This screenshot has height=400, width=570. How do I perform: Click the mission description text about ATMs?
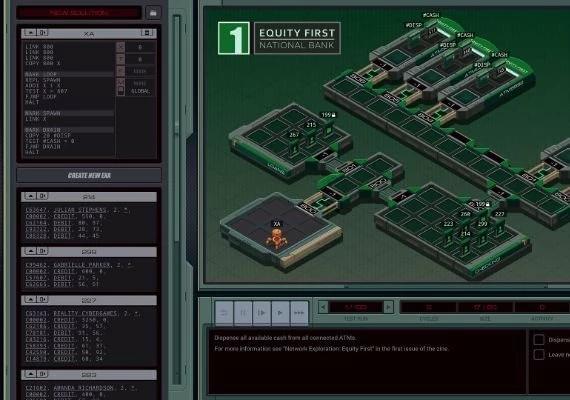[285, 338]
